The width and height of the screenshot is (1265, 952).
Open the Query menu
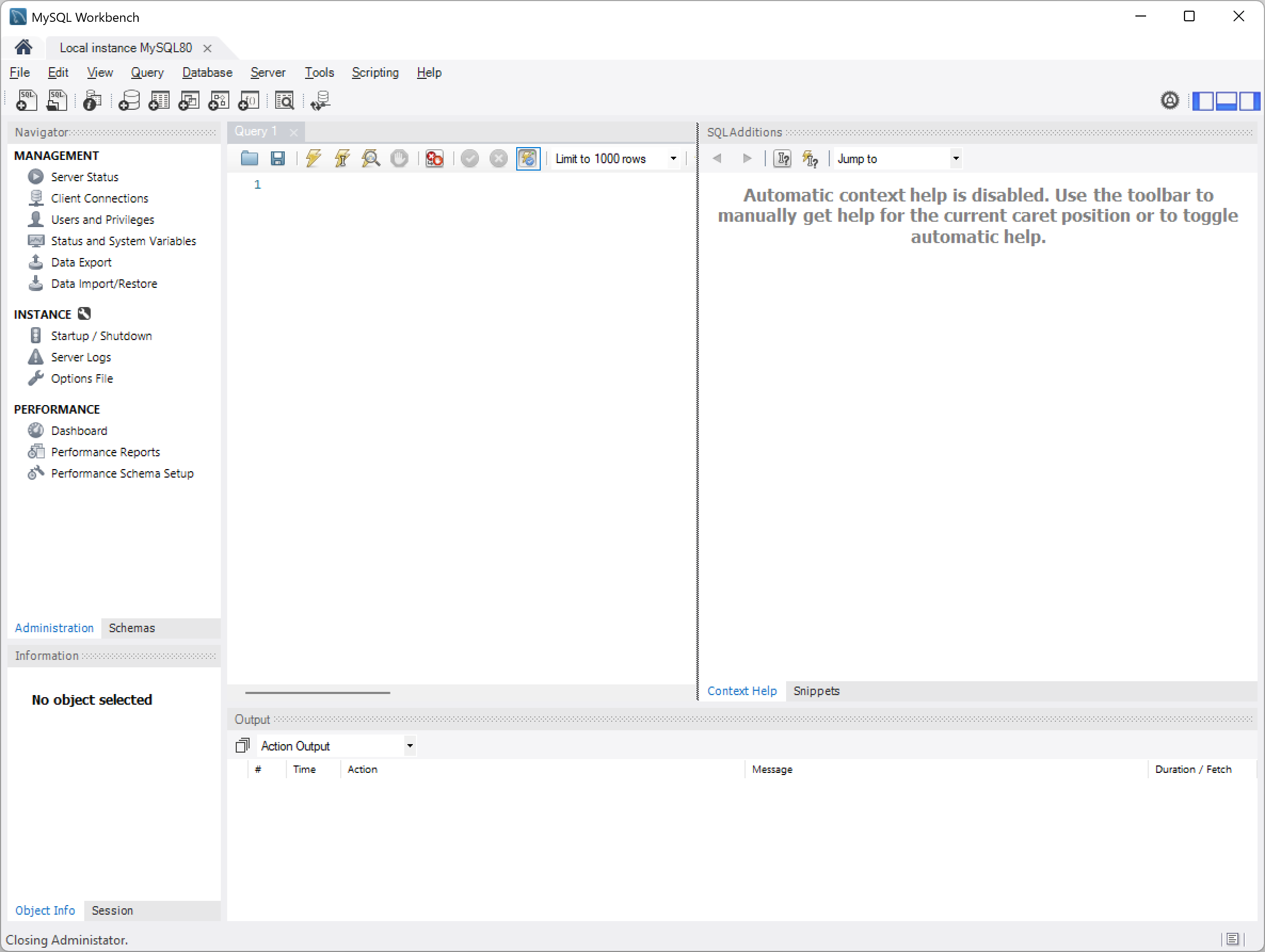pyautogui.click(x=147, y=72)
